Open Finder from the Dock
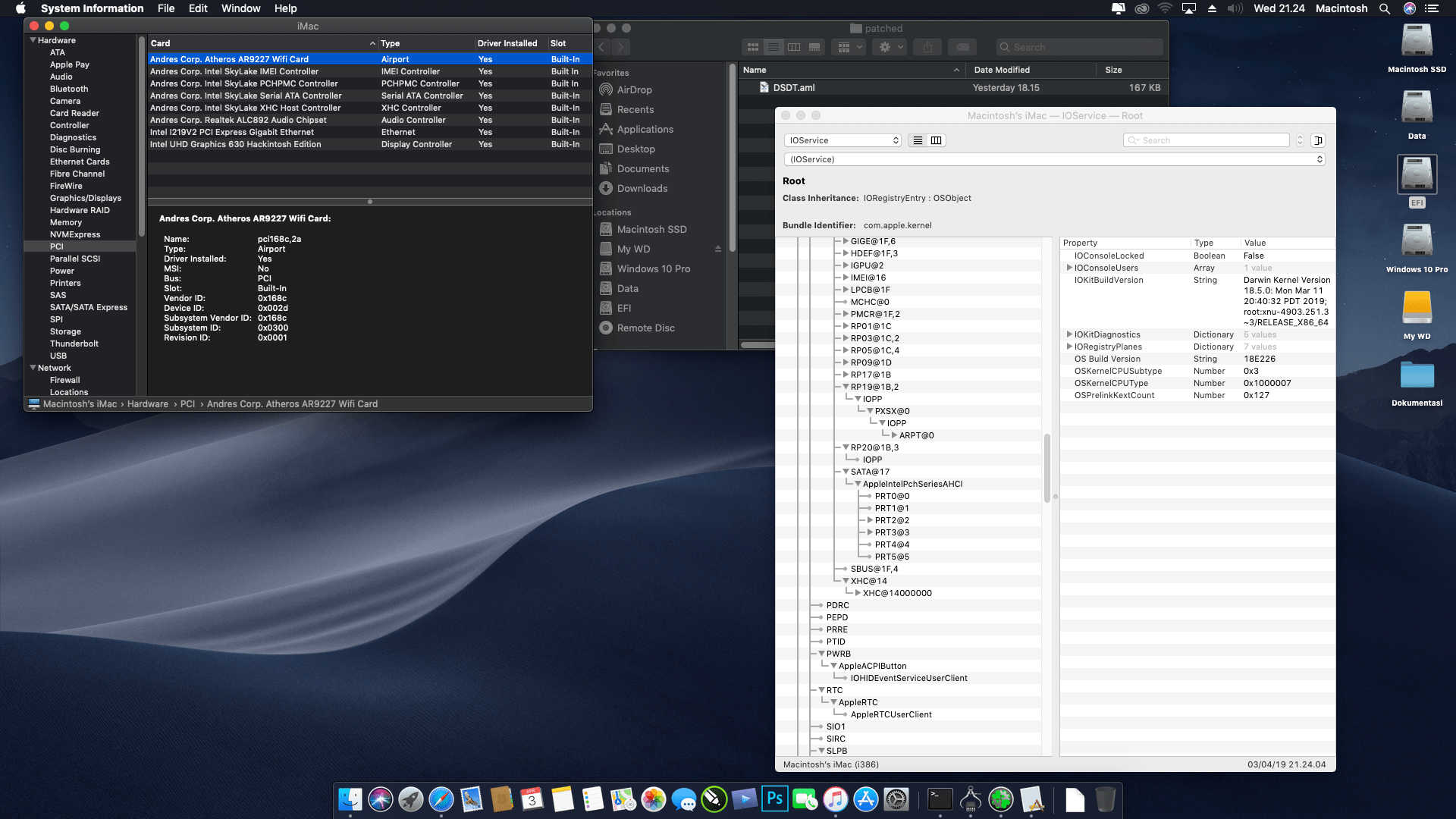1456x819 pixels. (350, 799)
